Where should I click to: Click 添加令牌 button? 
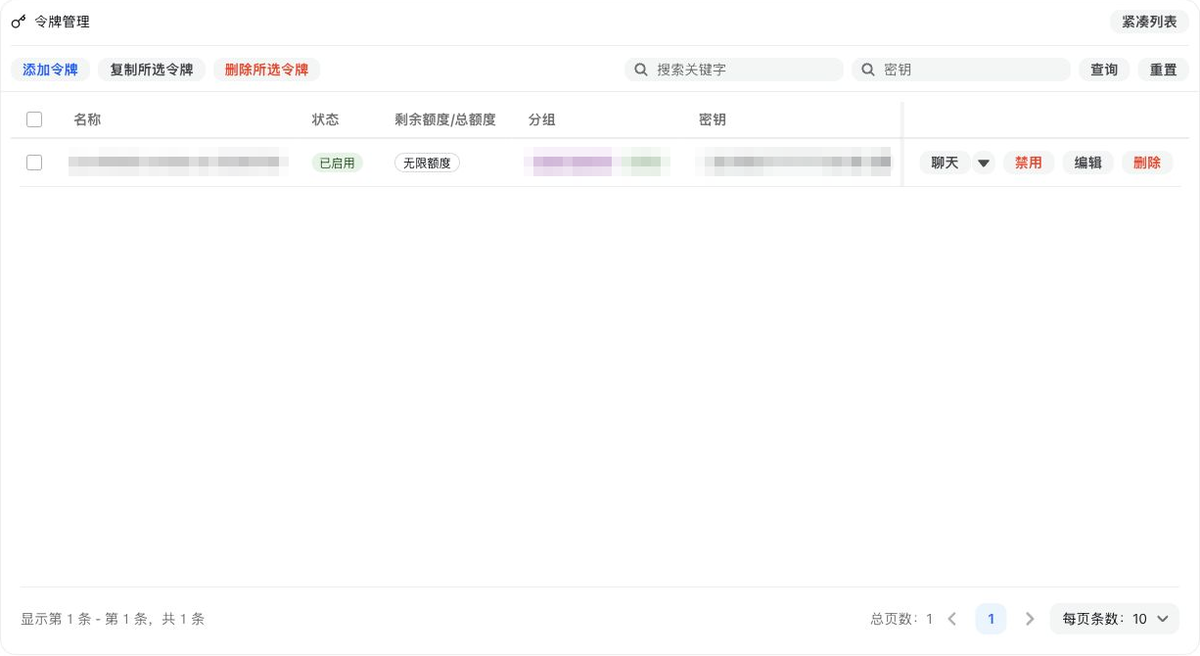coord(50,70)
